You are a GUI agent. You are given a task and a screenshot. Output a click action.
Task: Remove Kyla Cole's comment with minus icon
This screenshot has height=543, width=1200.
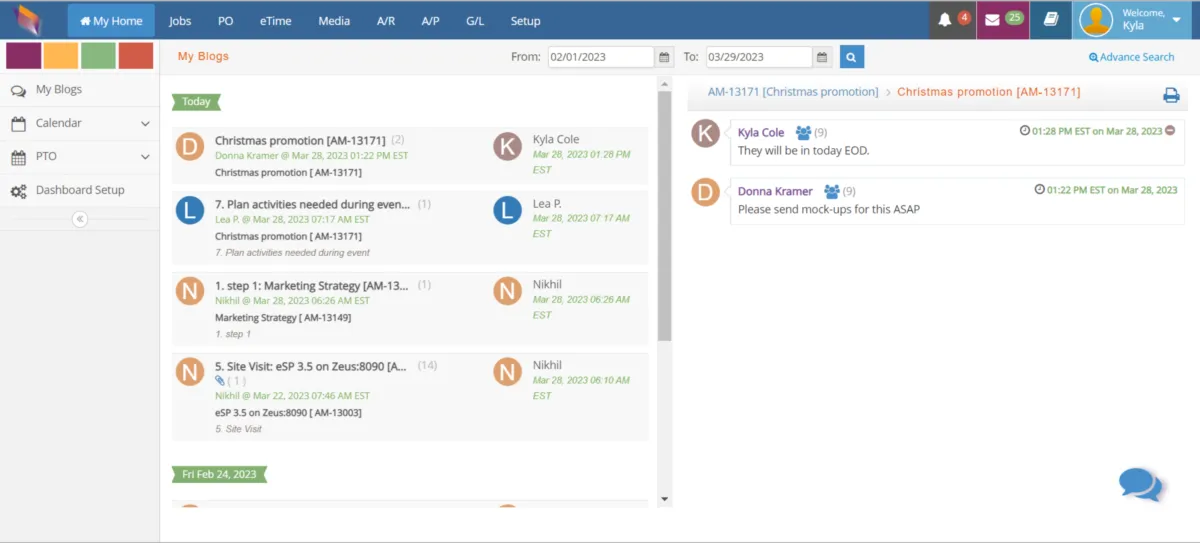(x=1171, y=131)
